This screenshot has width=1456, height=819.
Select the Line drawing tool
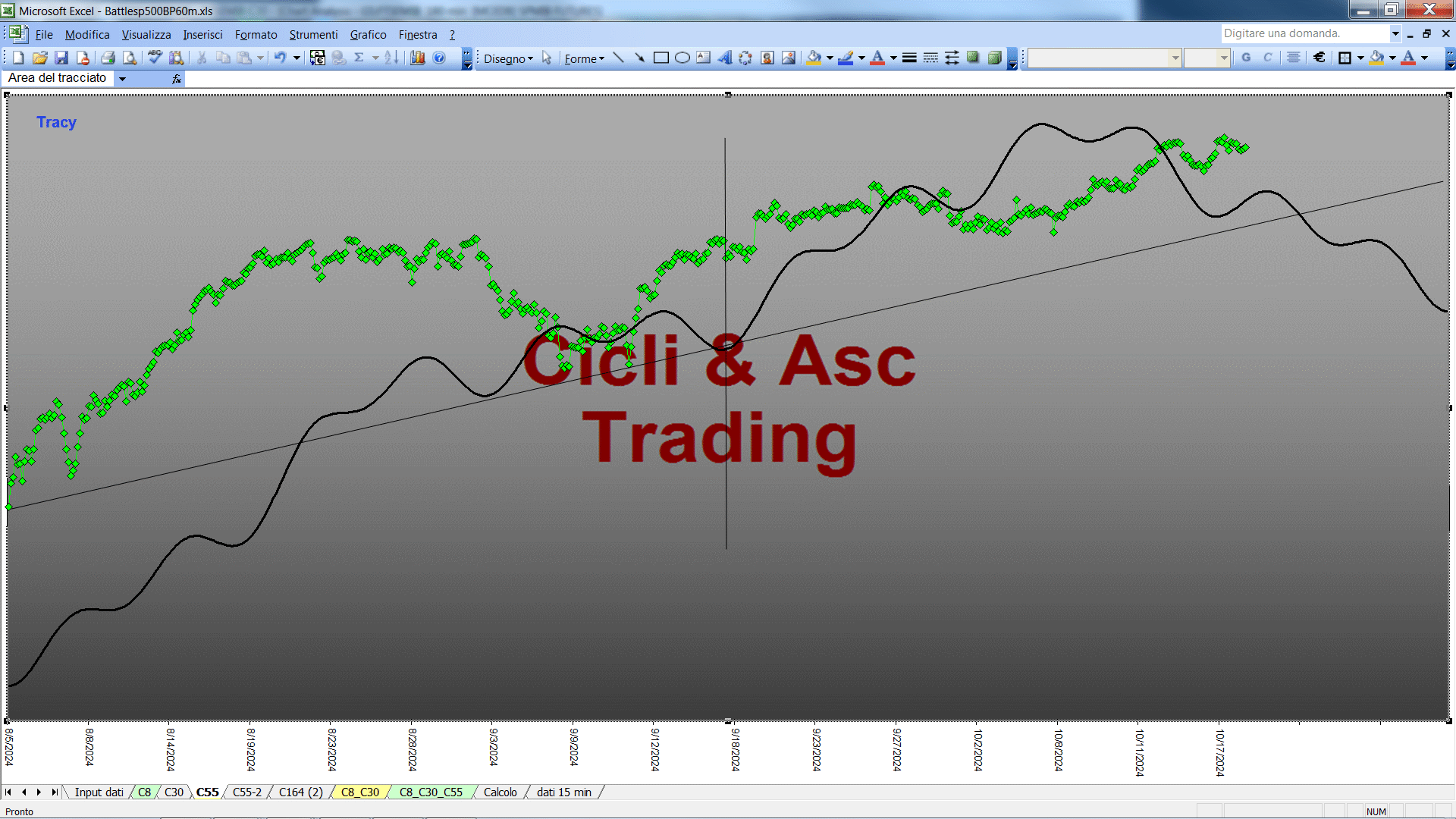619,58
